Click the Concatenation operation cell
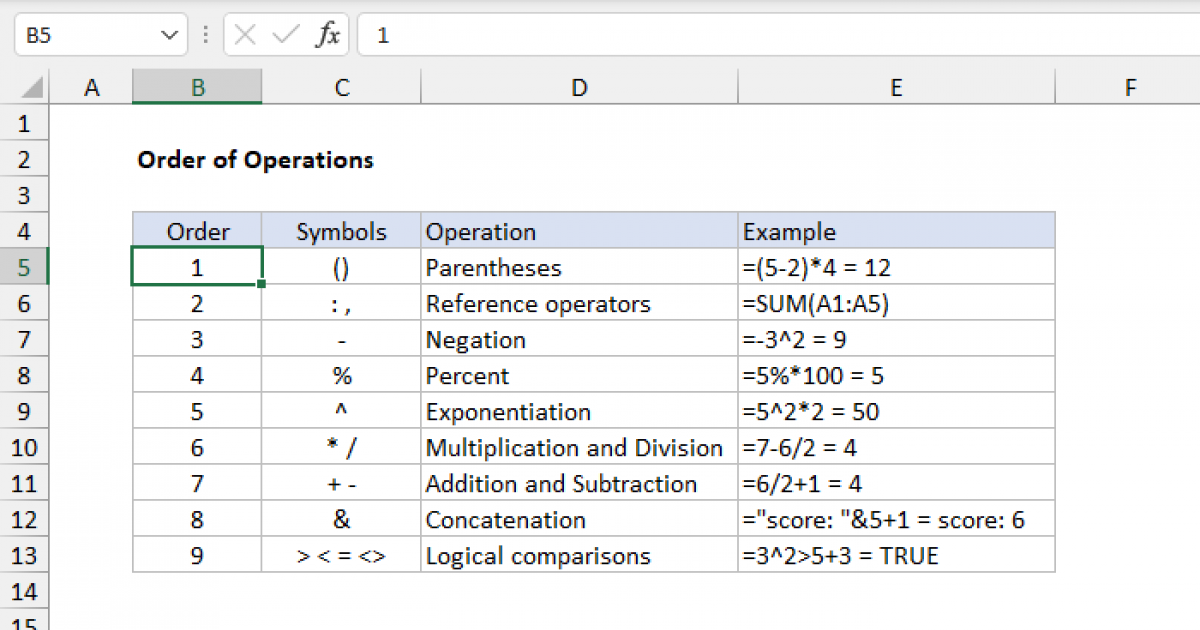Image resolution: width=1200 pixels, height=630 pixels. point(579,520)
